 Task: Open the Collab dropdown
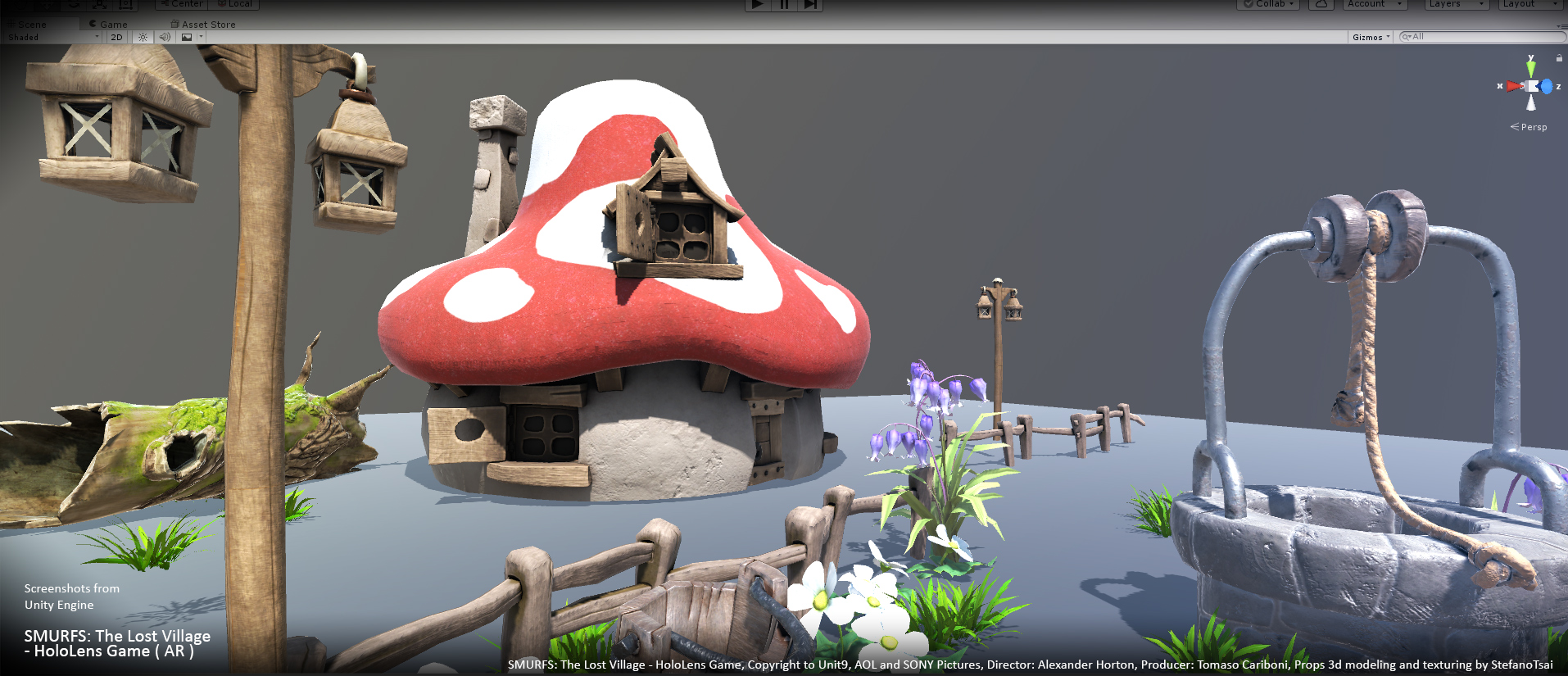[x=1268, y=4]
